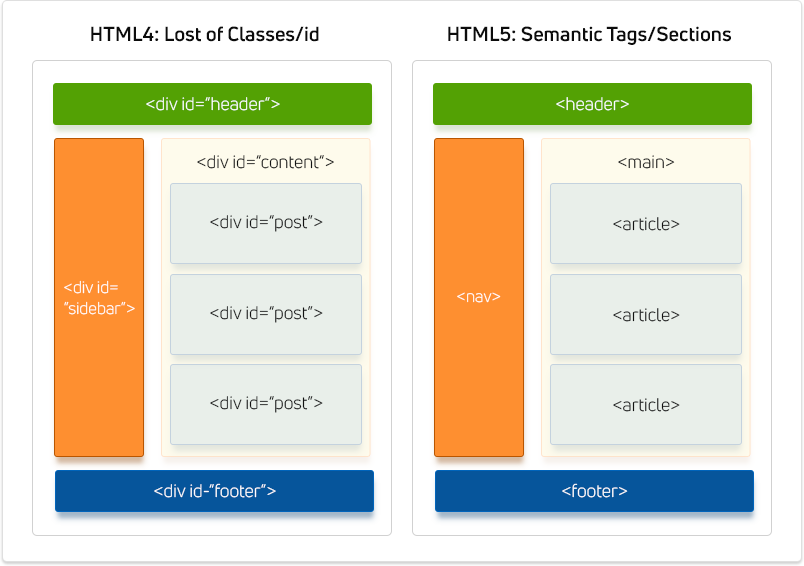Viewport: 804px width, 566px height.
Task: Click the green <header> bar
Action: (592, 104)
